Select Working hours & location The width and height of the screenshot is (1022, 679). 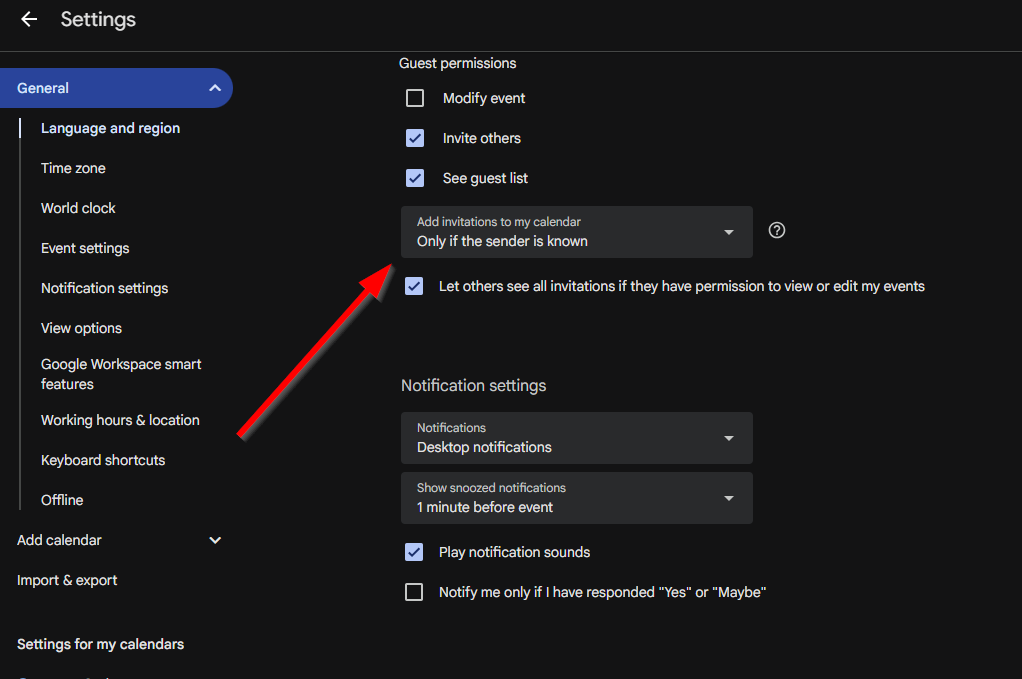(x=120, y=420)
